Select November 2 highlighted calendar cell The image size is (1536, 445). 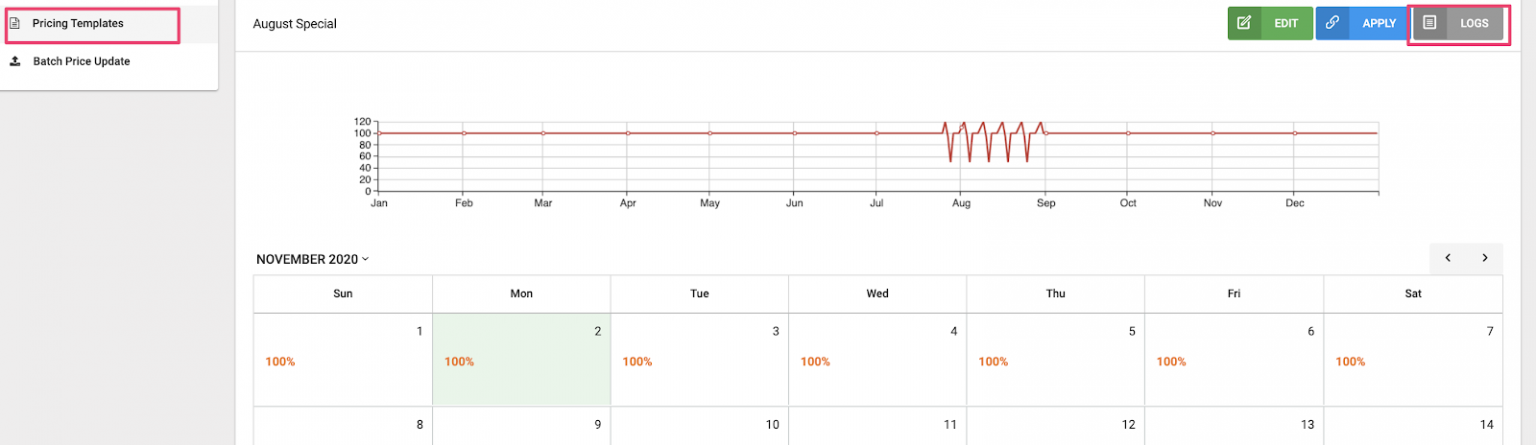point(521,360)
